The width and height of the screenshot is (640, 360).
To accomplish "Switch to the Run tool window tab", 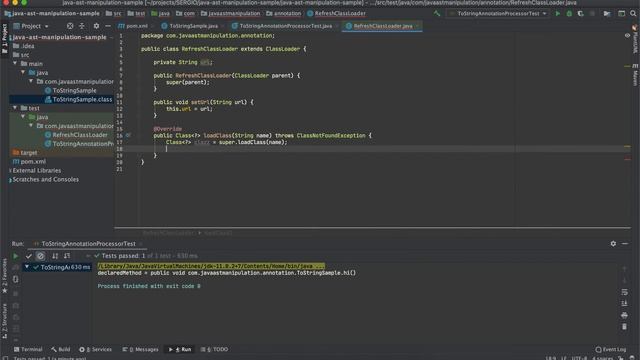I will (180, 349).
